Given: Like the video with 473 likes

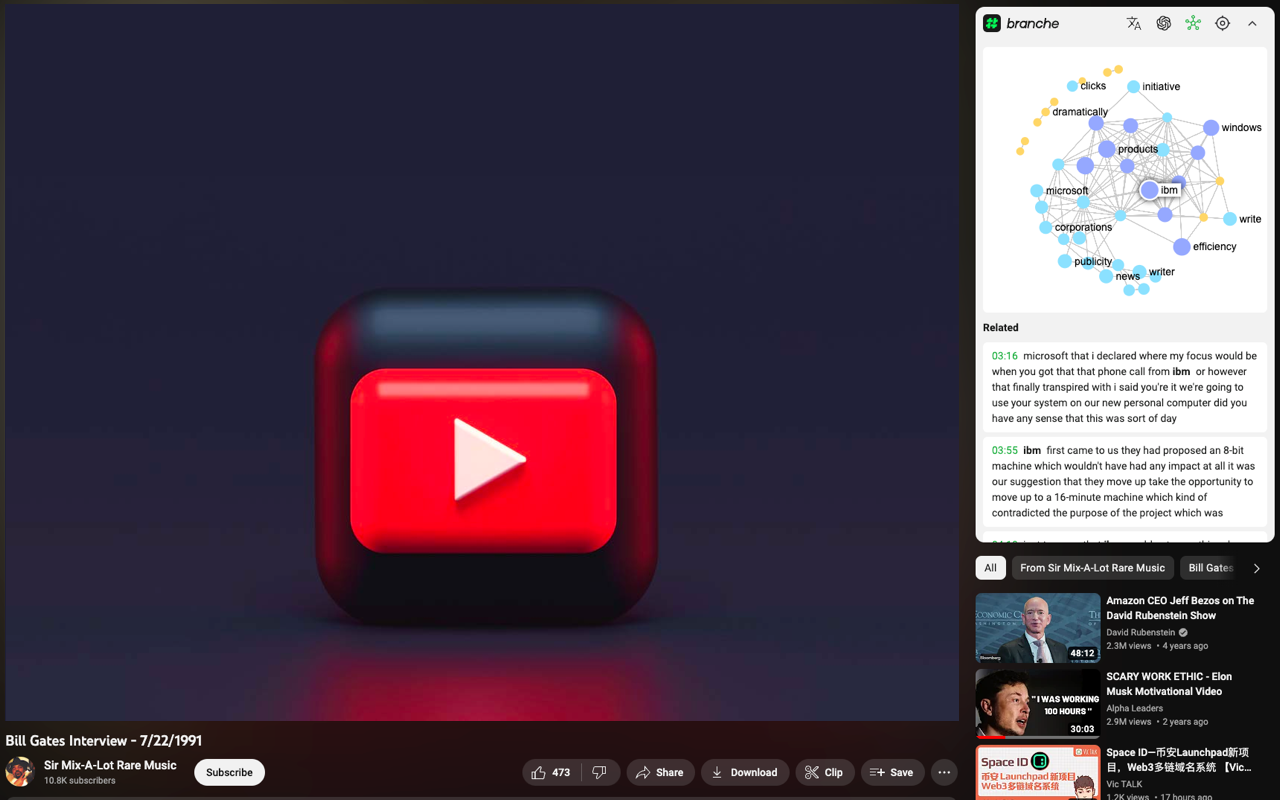Looking at the screenshot, I should point(551,772).
